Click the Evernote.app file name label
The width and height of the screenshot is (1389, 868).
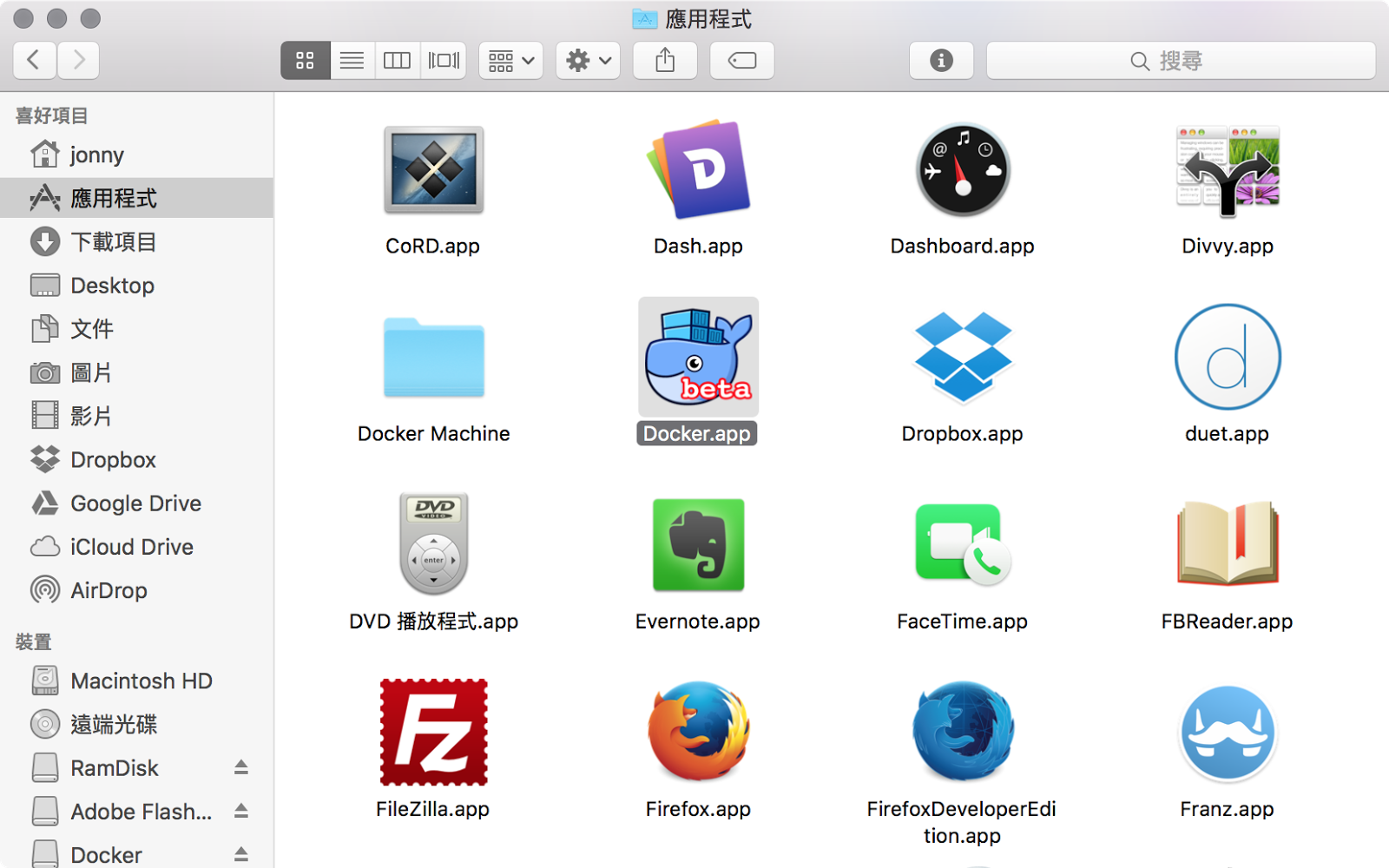pyautogui.click(x=698, y=621)
